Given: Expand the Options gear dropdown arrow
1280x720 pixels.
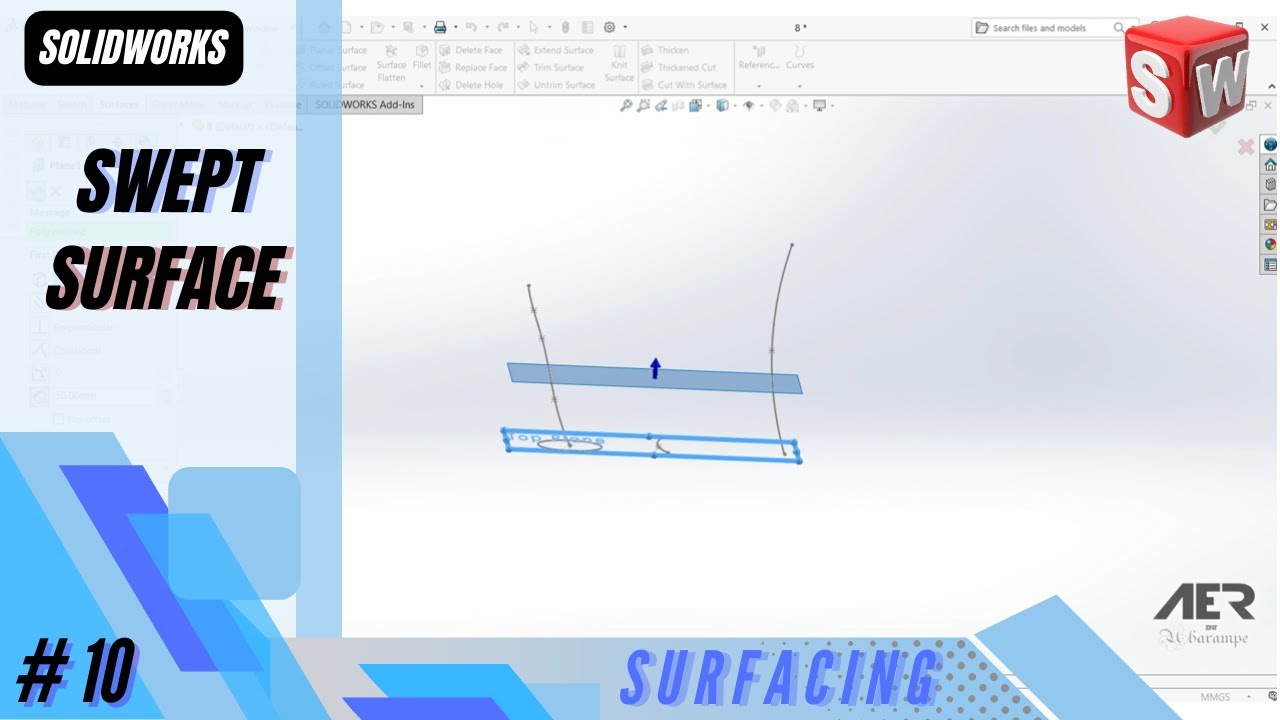Looking at the screenshot, I should (625, 28).
